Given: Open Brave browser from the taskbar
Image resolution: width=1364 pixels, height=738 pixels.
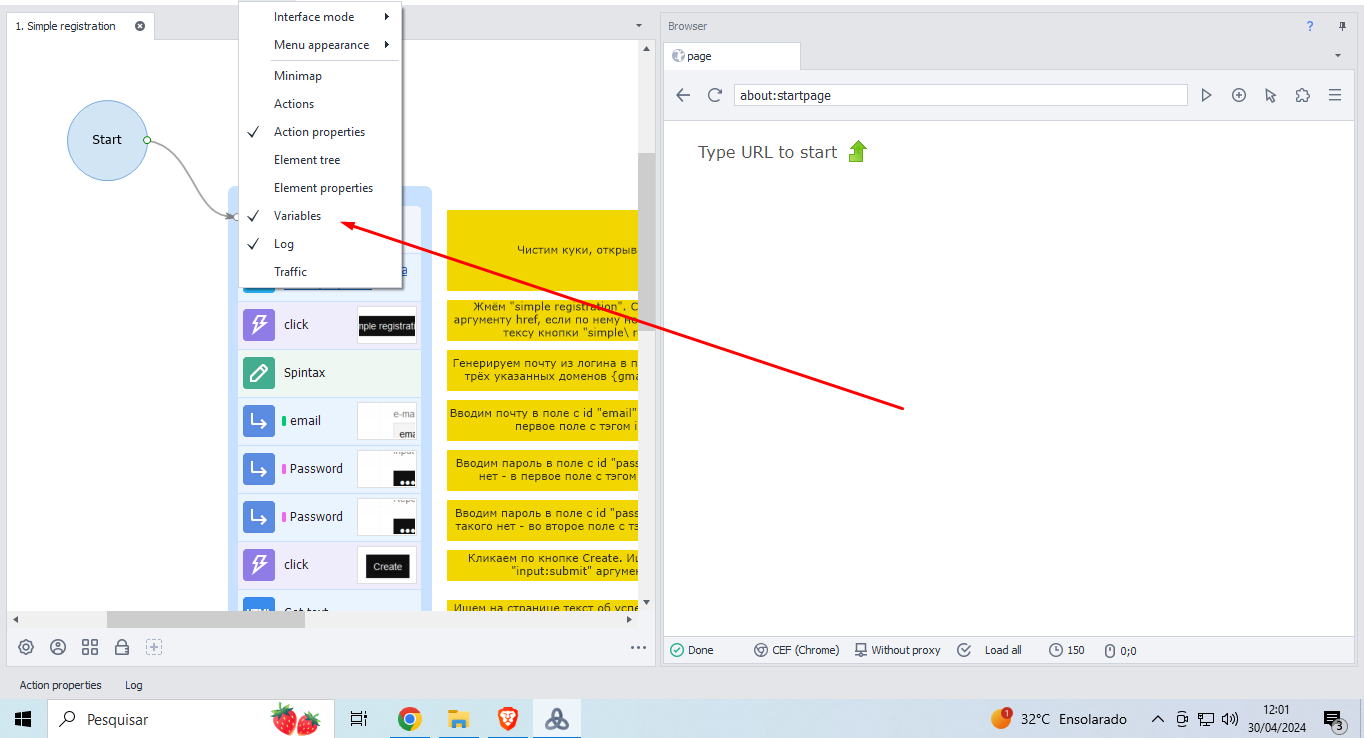Looking at the screenshot, I should click(x=508, y=718).
